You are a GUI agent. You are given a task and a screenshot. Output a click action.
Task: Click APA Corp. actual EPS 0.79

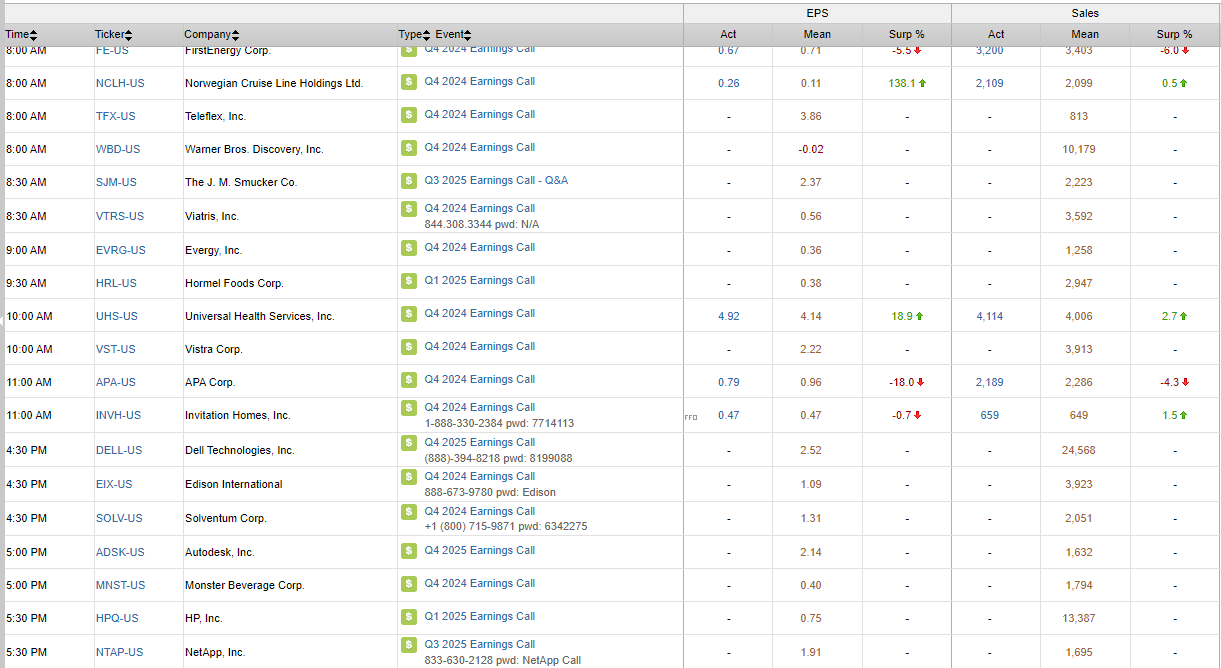click(x=729, y=382)
